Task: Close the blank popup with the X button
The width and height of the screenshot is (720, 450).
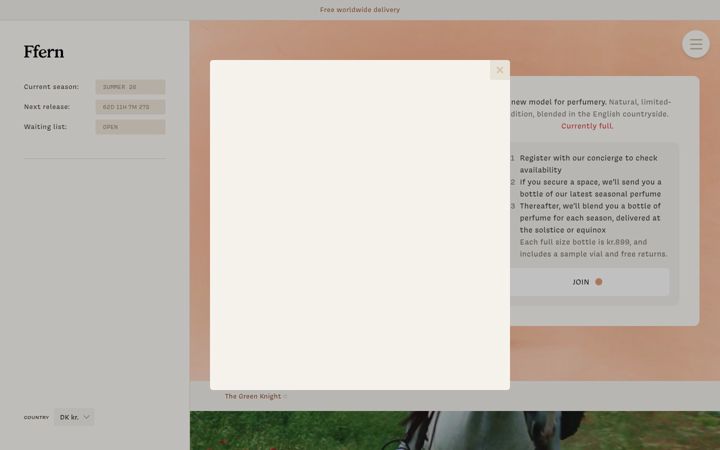Action: tap(500, 70)
